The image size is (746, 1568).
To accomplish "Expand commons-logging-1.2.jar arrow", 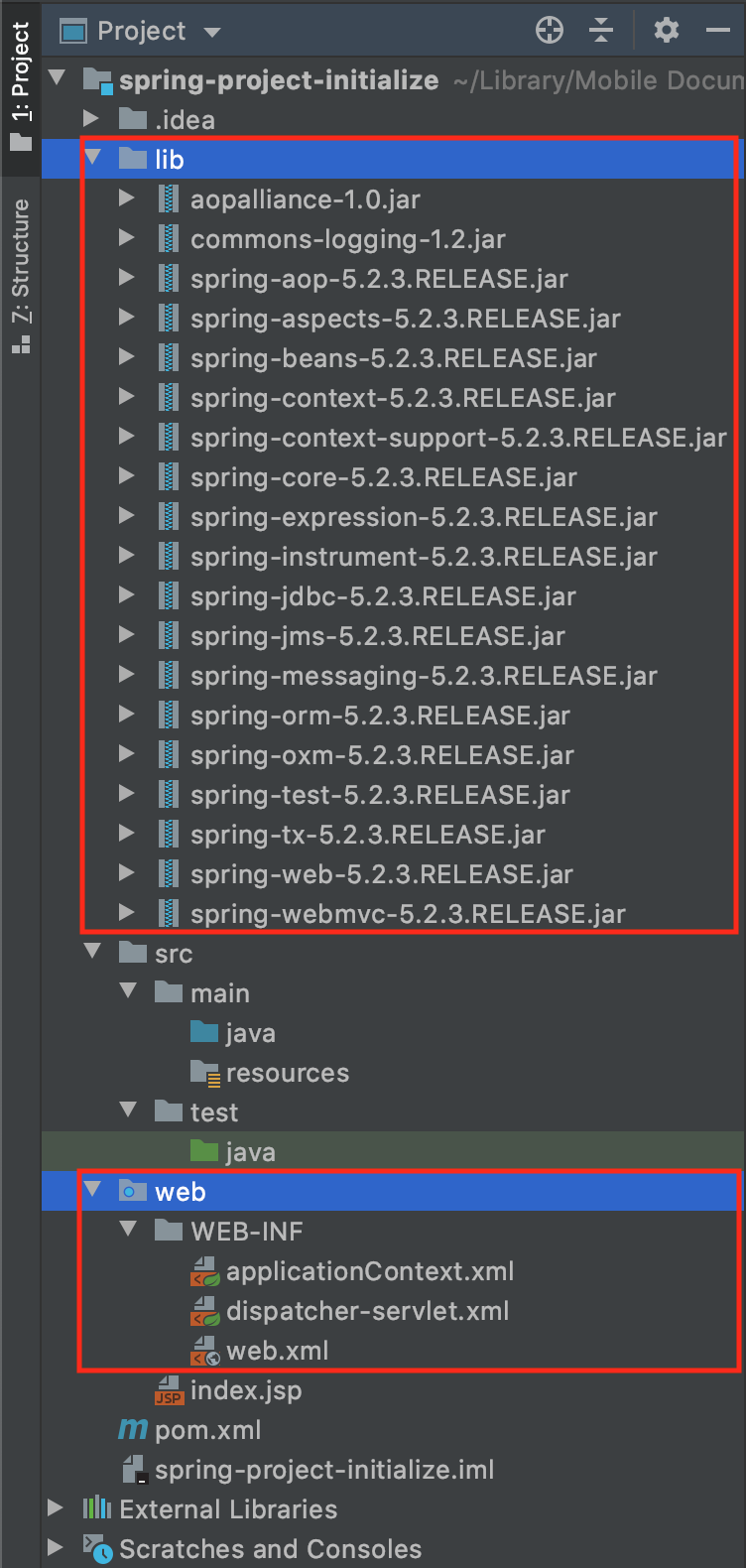I will click(x=127, y=238).
